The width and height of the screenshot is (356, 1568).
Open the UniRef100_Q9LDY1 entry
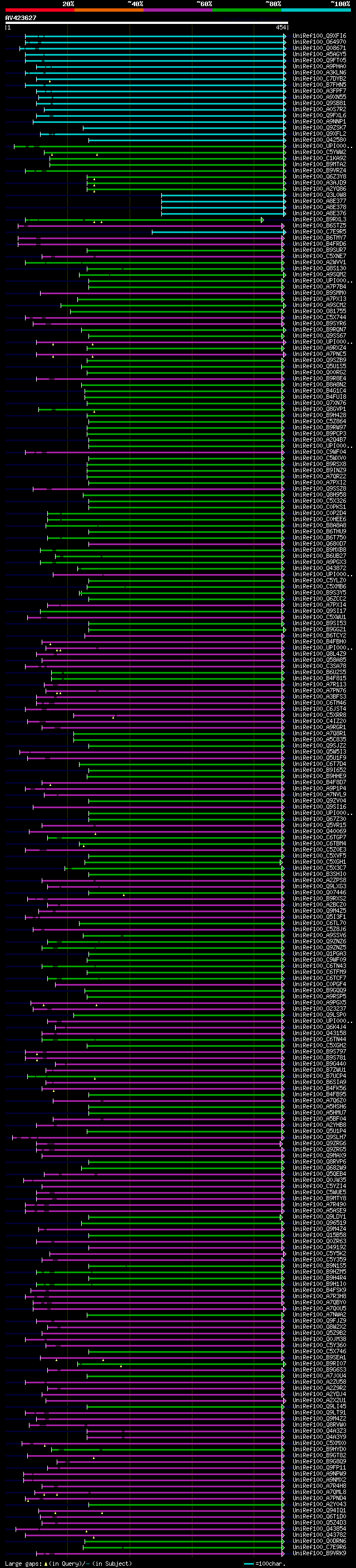click(319, 1217)
